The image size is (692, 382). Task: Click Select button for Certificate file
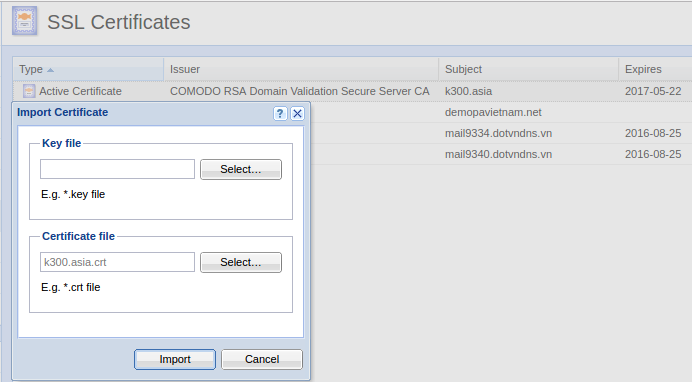pyautogui.click(x=241, y=262)
